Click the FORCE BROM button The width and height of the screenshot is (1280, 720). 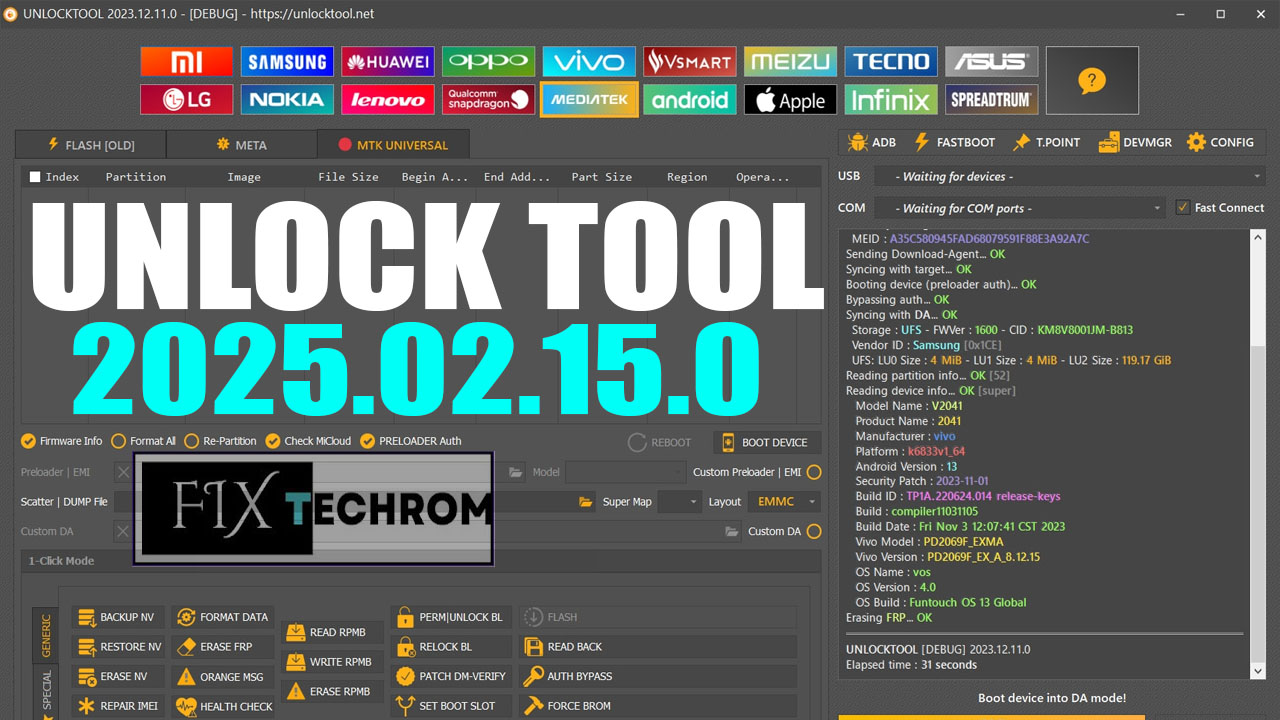(x=657, y=706)
